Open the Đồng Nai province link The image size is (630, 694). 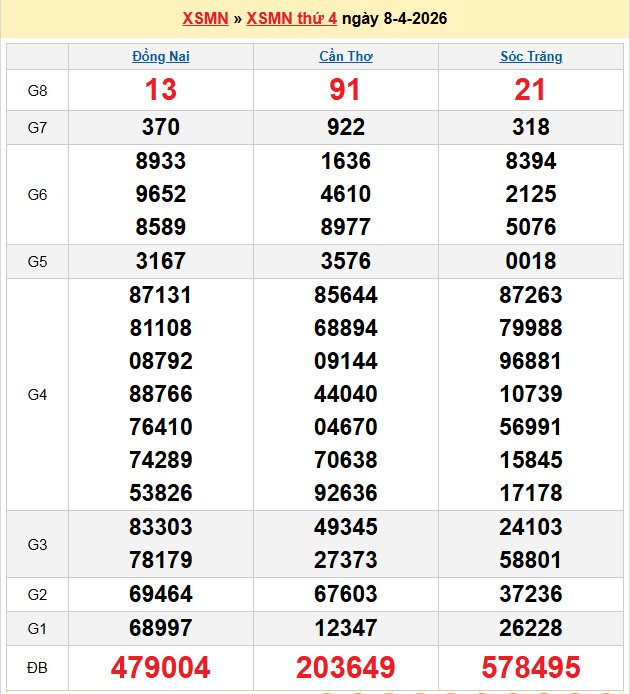coord(160,57)
